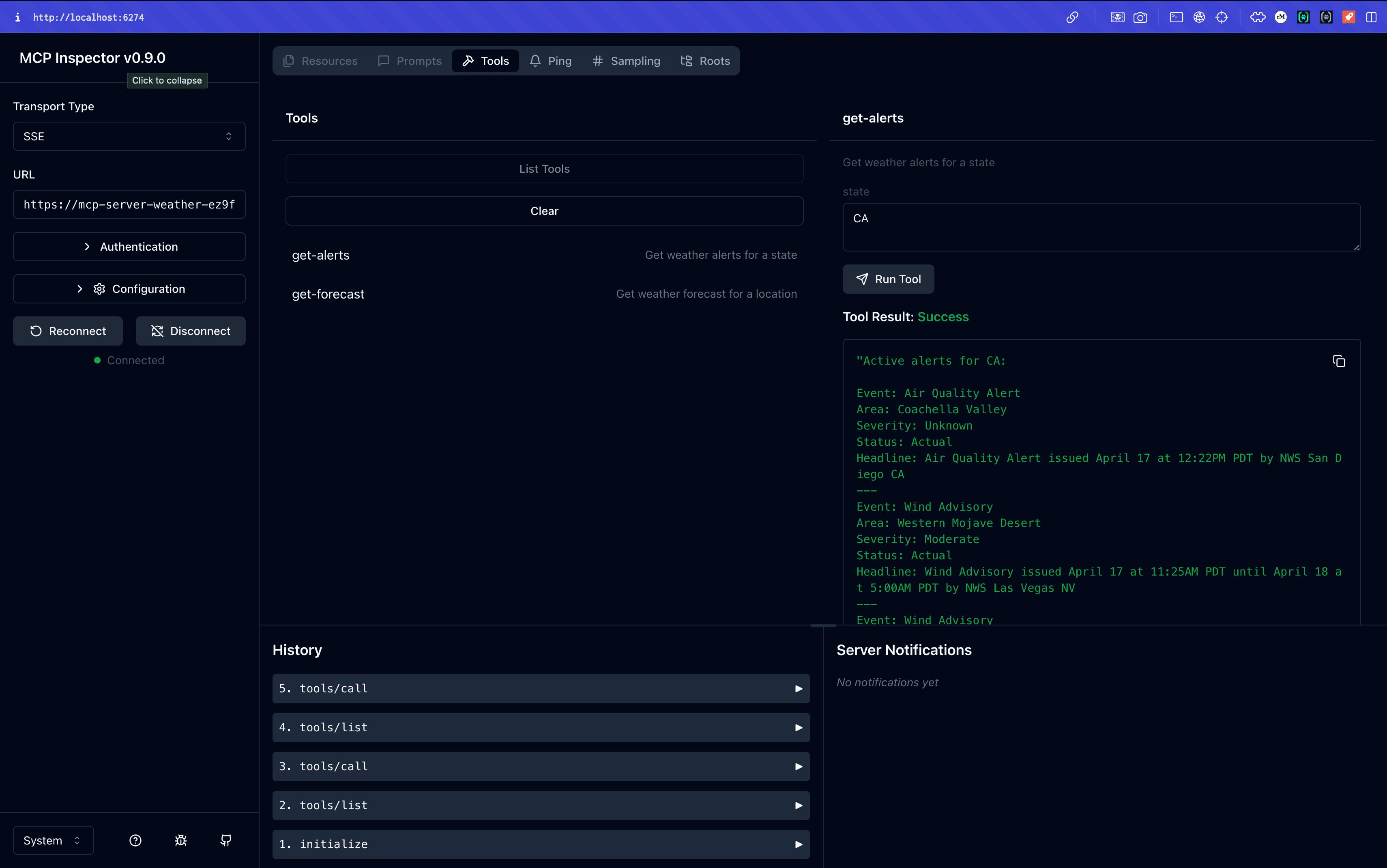Run the get-alerts tool

888,279
